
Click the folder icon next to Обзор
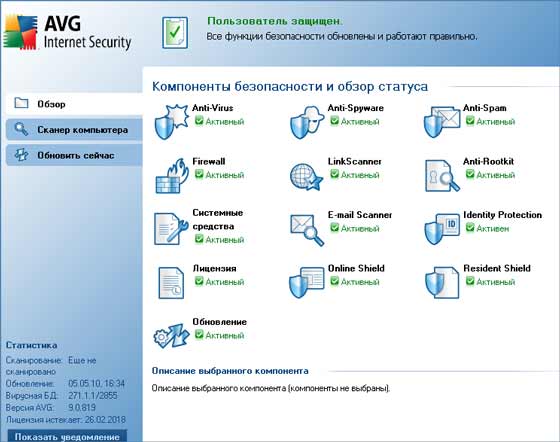point(21,103)
